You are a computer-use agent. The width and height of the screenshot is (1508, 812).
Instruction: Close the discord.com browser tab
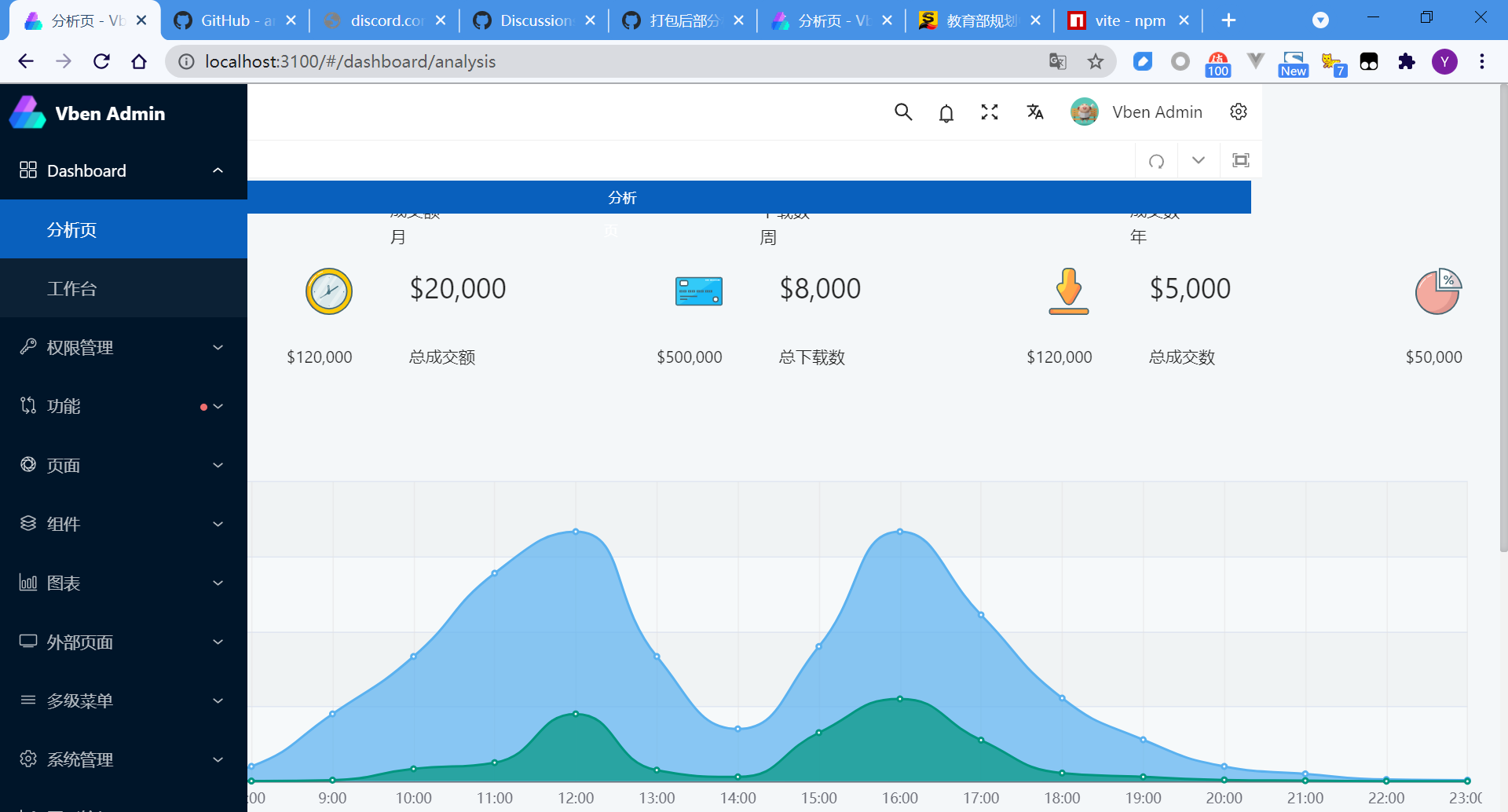coord(441,20)
